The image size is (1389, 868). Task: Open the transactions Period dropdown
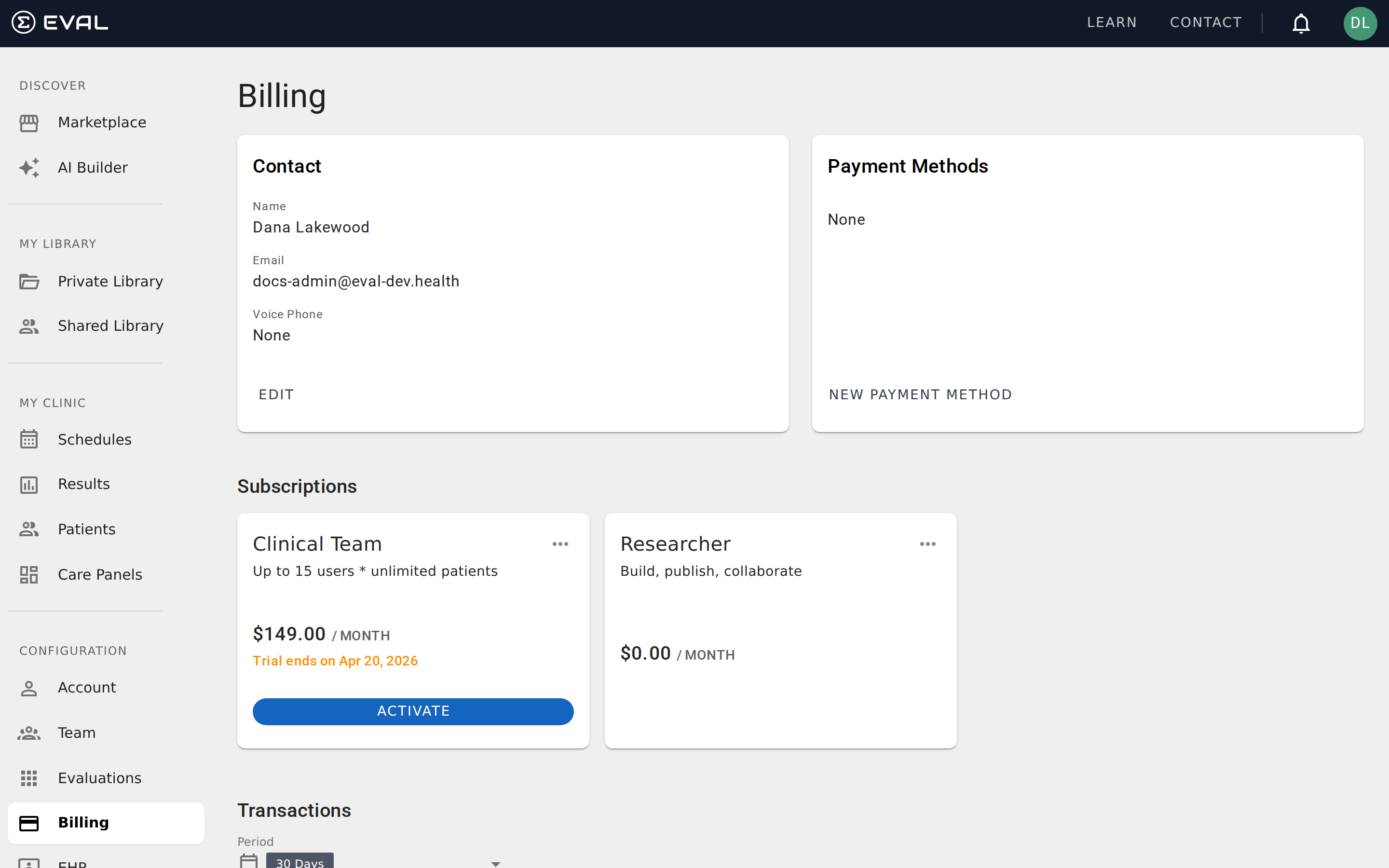[495, 862]
